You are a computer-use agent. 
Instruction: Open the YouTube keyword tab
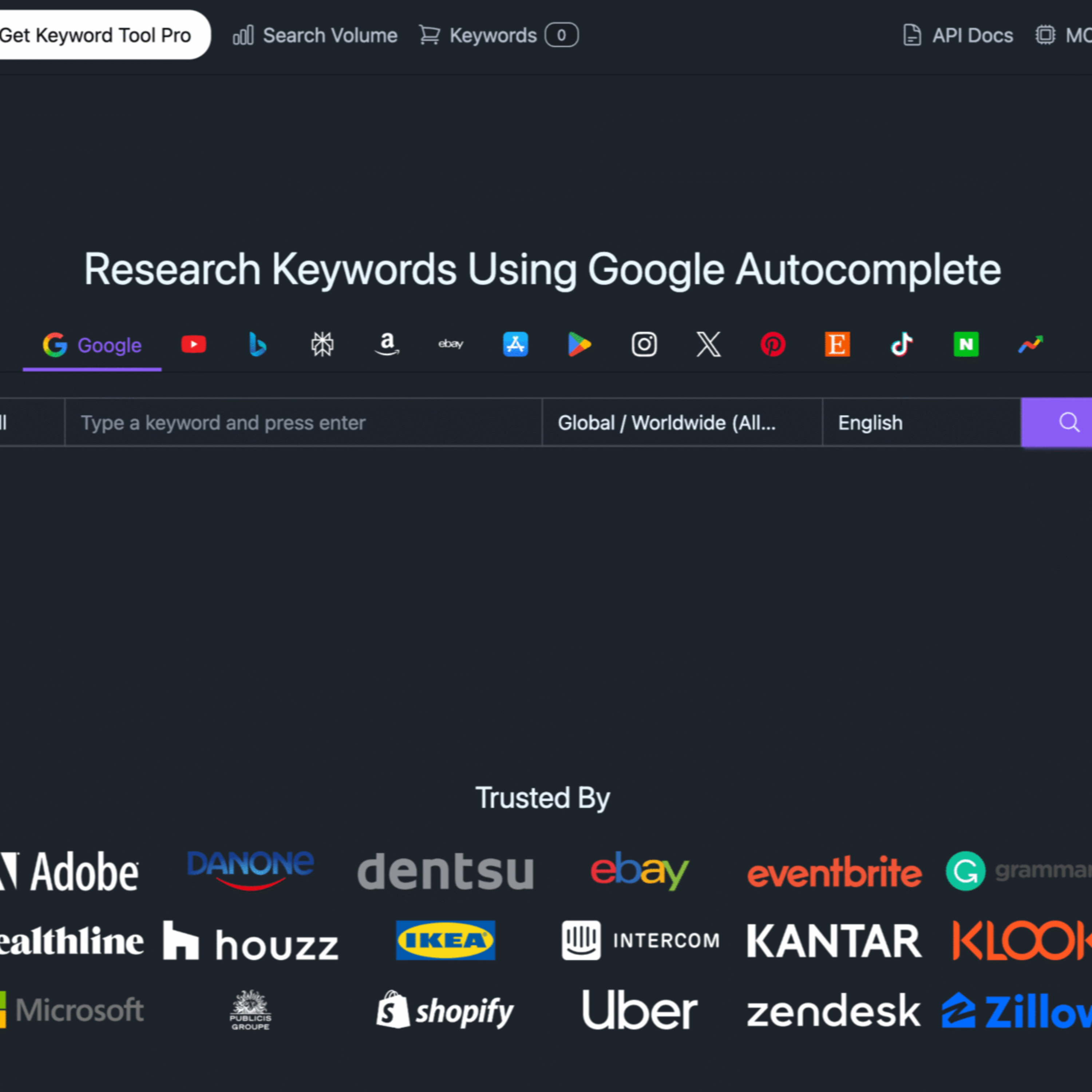(193, 344)
